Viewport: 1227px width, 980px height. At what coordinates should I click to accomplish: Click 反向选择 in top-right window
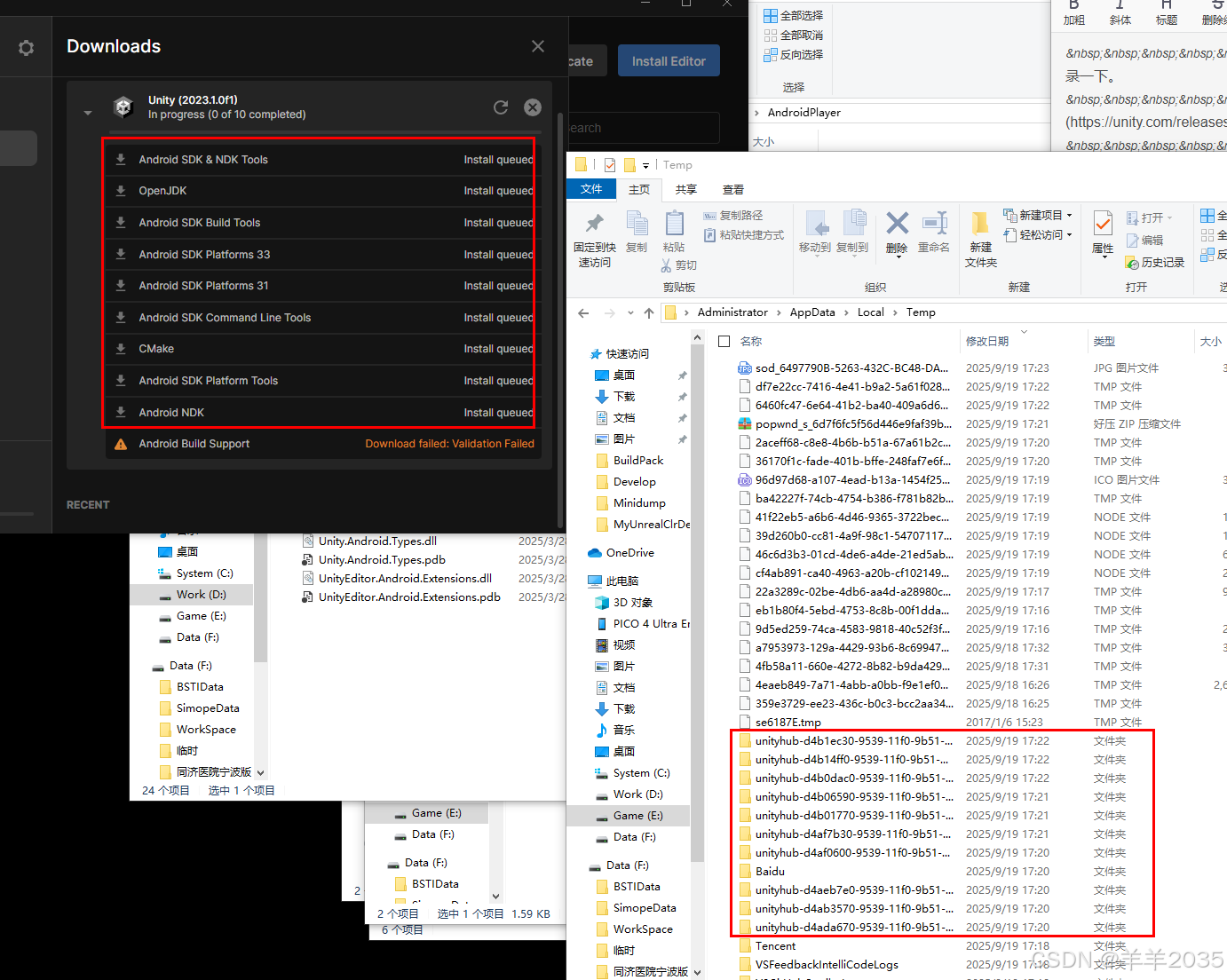pyautogui.click(x=794, y=55)
